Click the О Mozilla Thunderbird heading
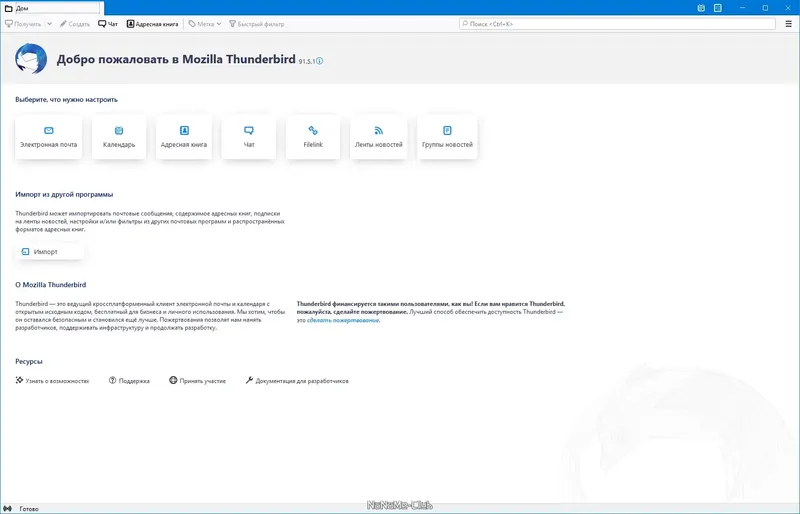800x514 pixels. coord(51,285)
